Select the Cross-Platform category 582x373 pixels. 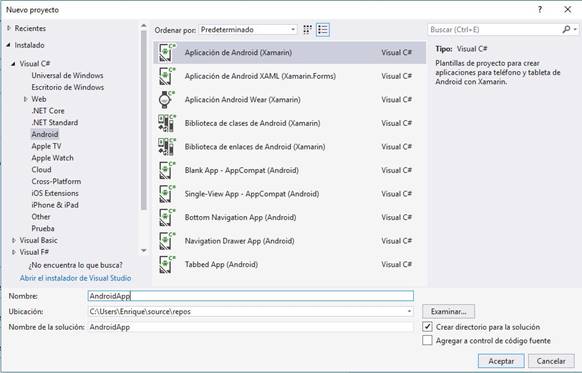pyautogui.click(x=56, y=181)
